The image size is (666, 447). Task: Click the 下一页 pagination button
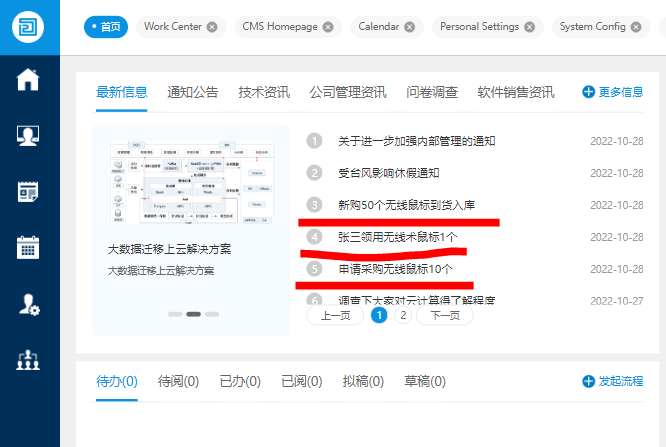click(x=445, y=315)
